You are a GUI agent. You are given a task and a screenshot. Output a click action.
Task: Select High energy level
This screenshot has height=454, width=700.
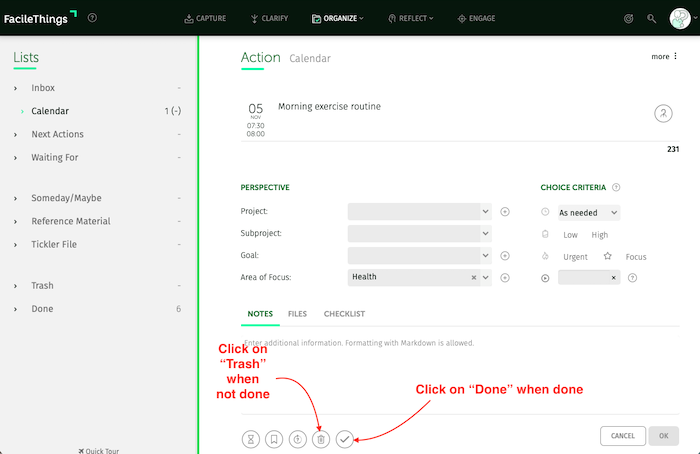(x=599, y=235)
